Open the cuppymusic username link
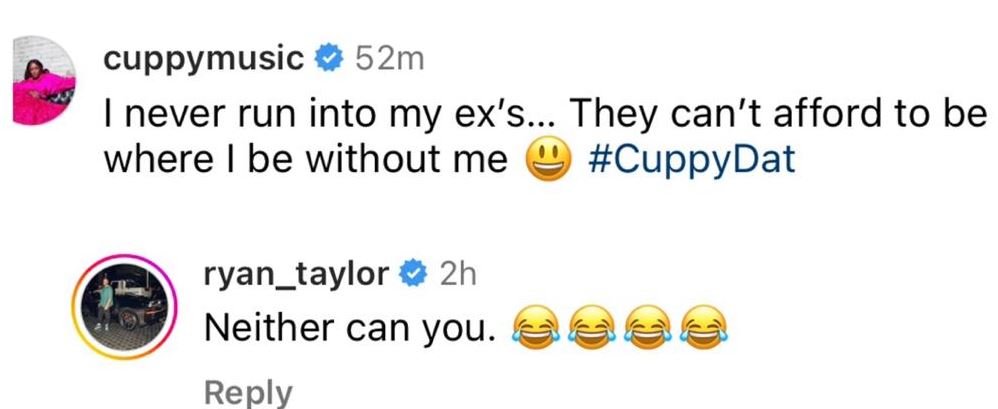998x409 pixels. click(x=204, y=60)
